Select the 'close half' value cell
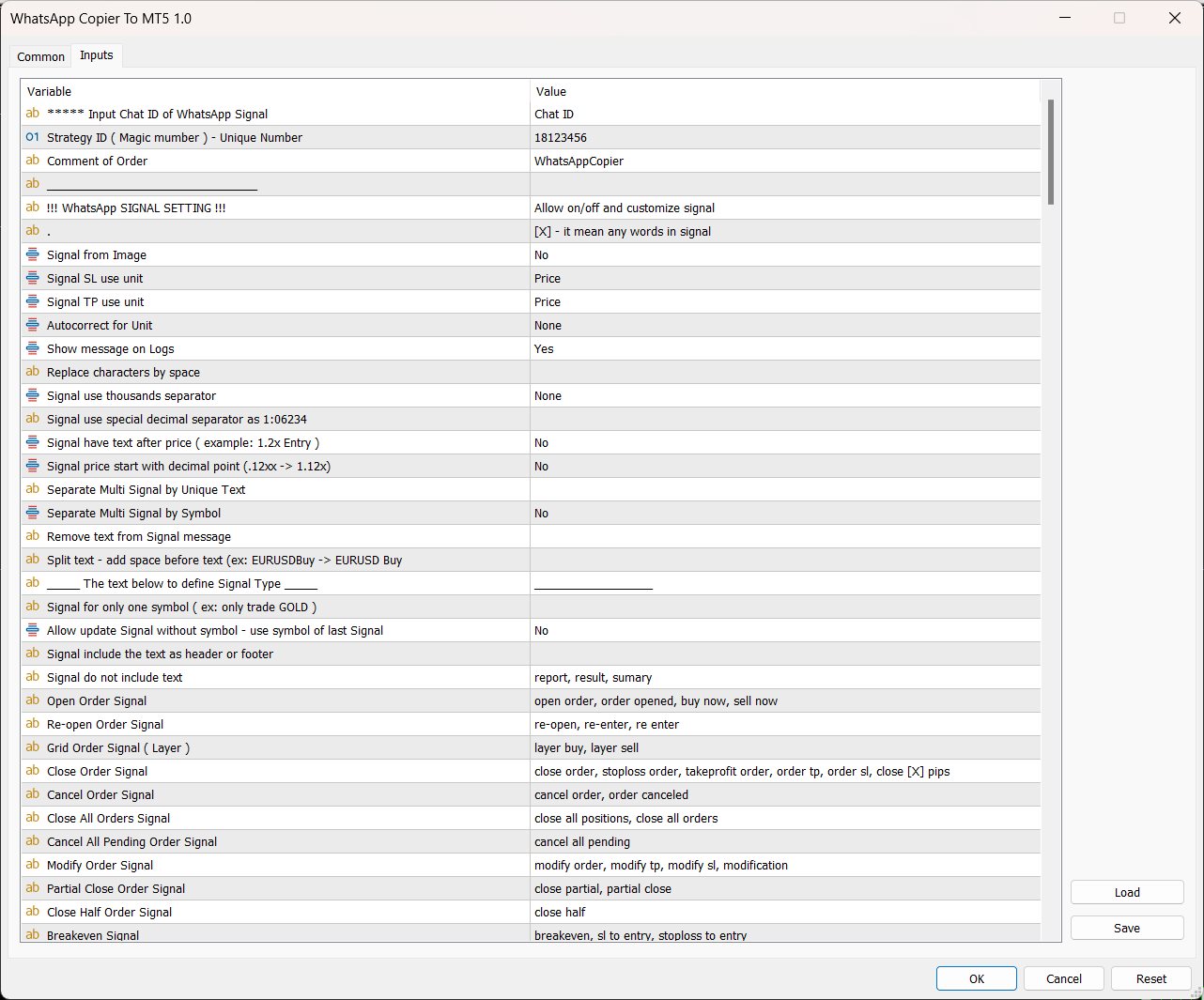 tap(785, 912)
